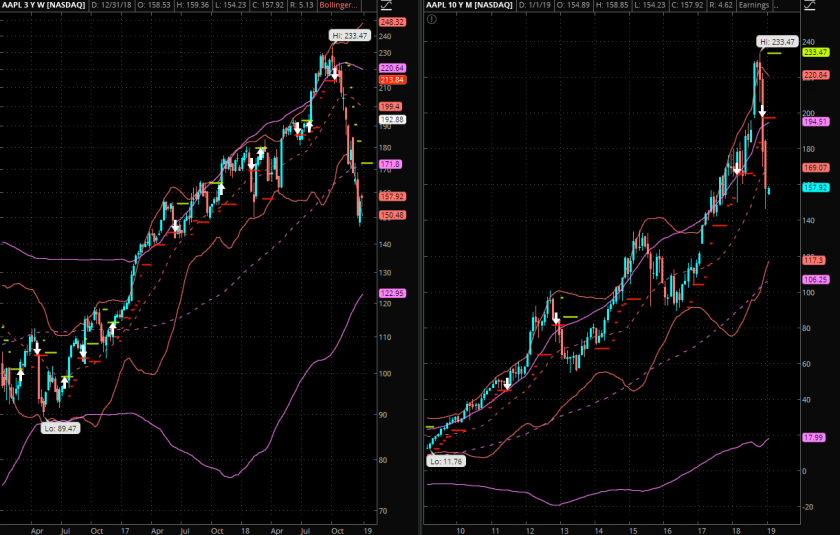
Task: Click the red 248.32 price label on the weekly axis
Action: [391, 22]
